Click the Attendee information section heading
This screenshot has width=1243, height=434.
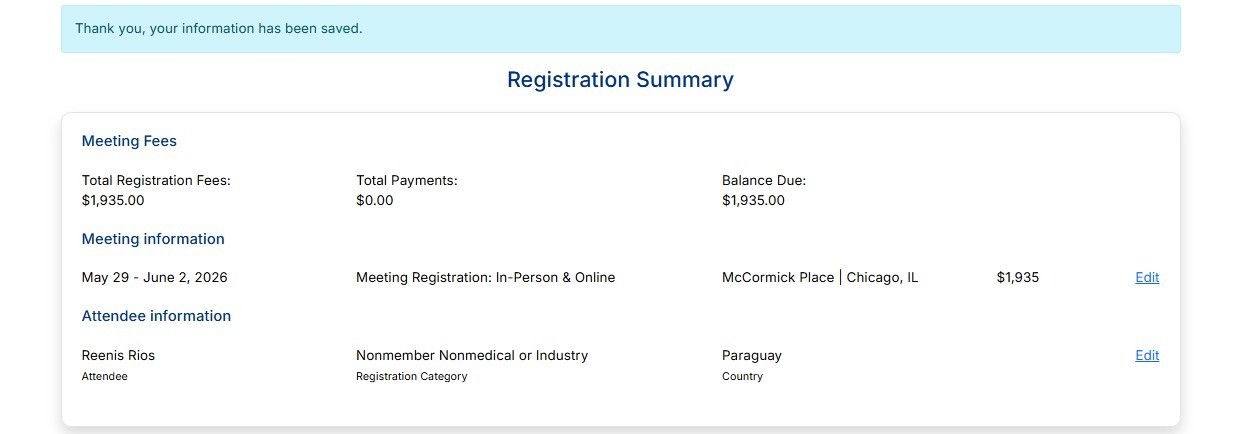[x=156, y=316]
